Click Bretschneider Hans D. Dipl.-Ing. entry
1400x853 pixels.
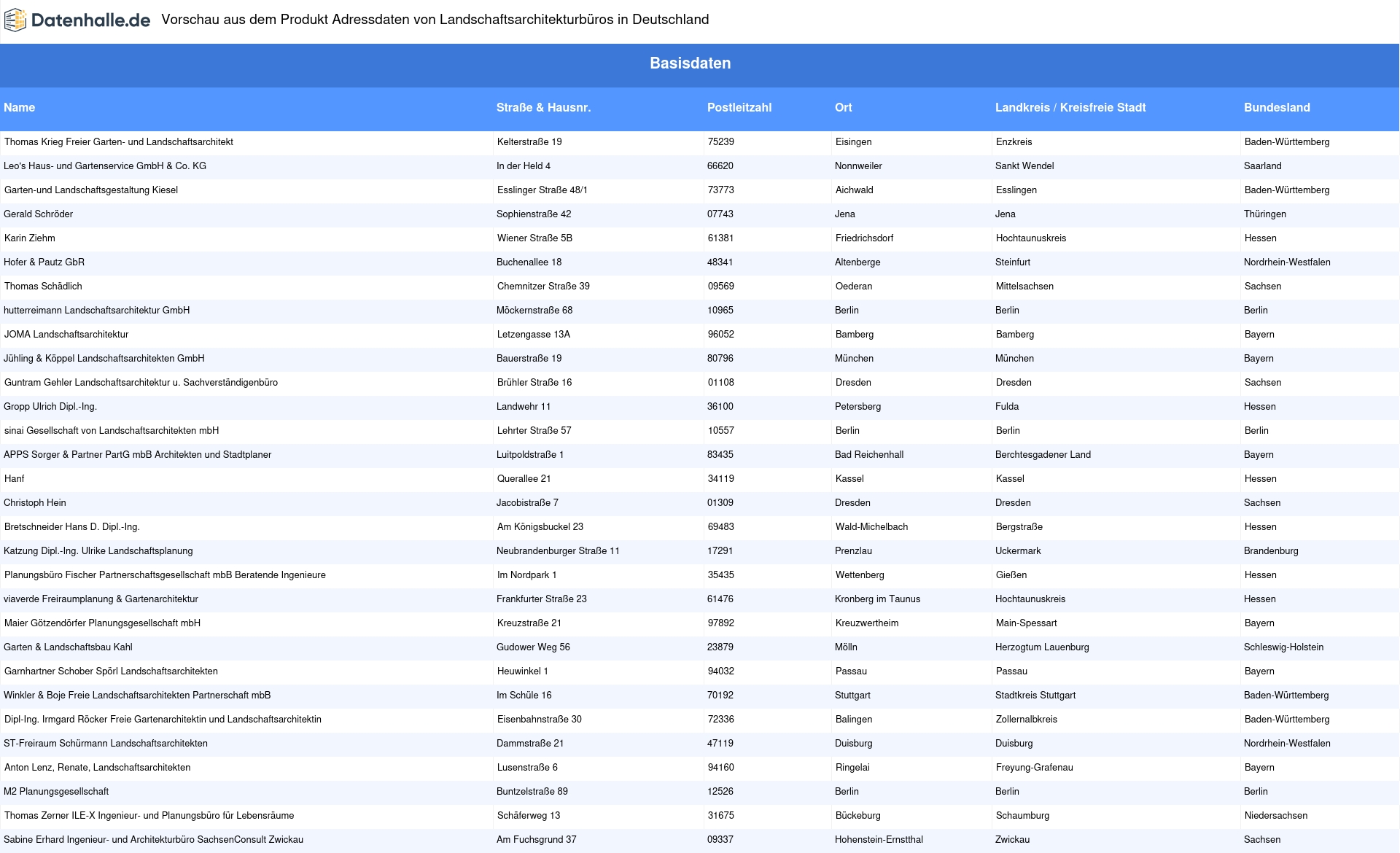[72, 527]
